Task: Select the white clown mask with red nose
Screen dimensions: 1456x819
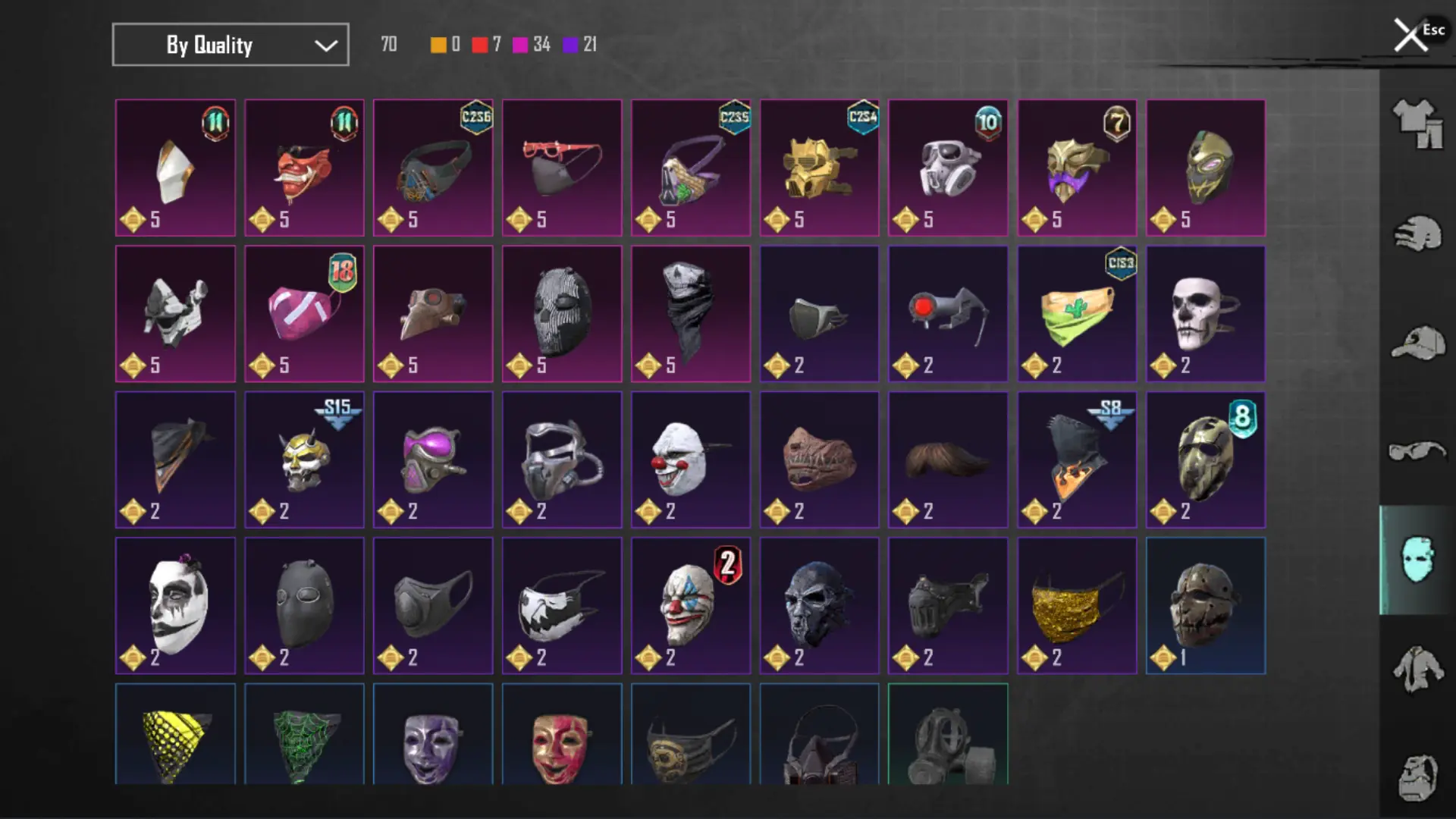Action: pyautogui.click(x=691, y=460)
